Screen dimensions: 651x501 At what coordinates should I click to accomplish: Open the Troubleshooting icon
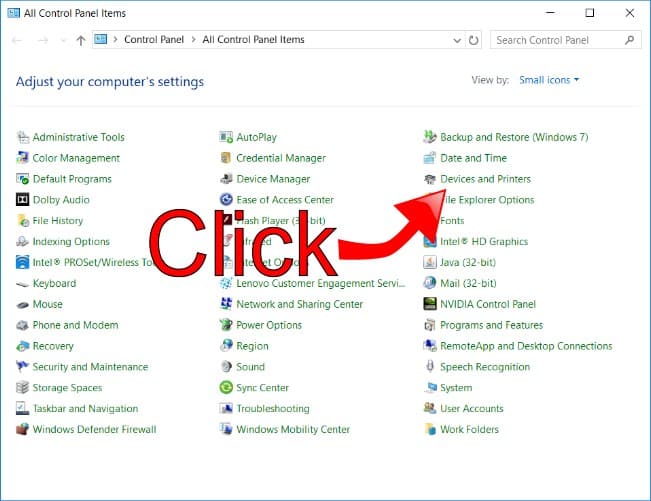point(227,409)
